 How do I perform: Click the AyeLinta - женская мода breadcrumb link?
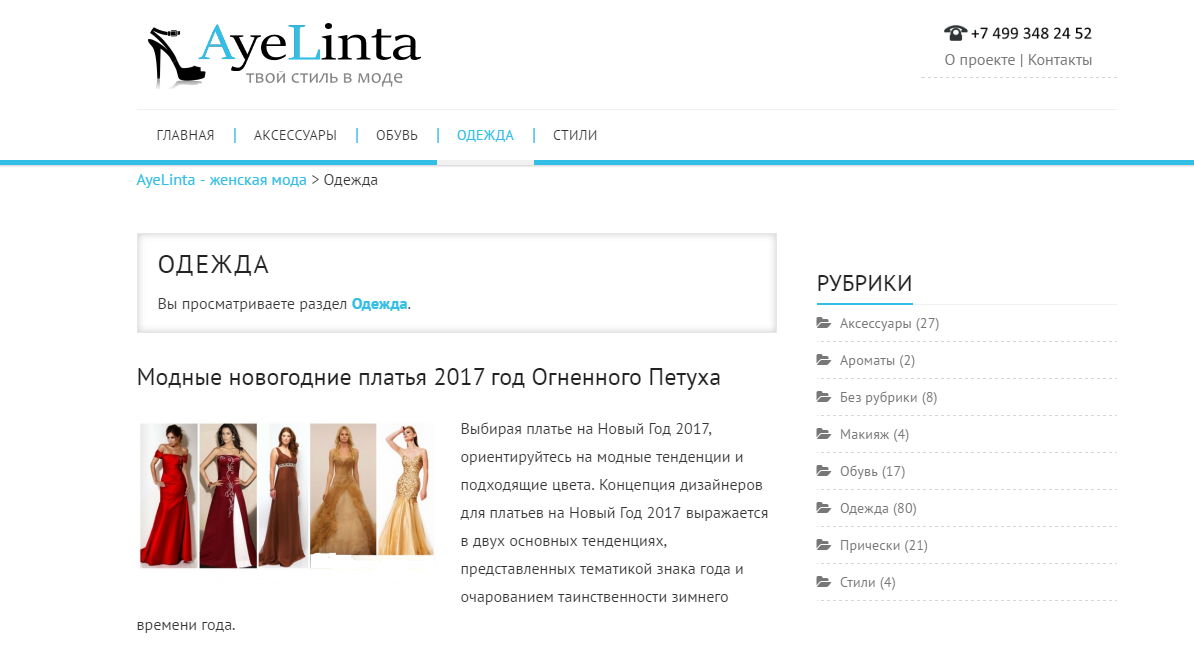point(222,180)
